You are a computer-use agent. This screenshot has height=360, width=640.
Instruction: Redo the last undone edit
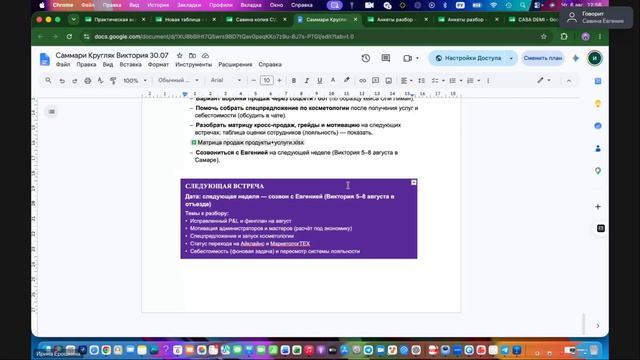click(75, 81)
